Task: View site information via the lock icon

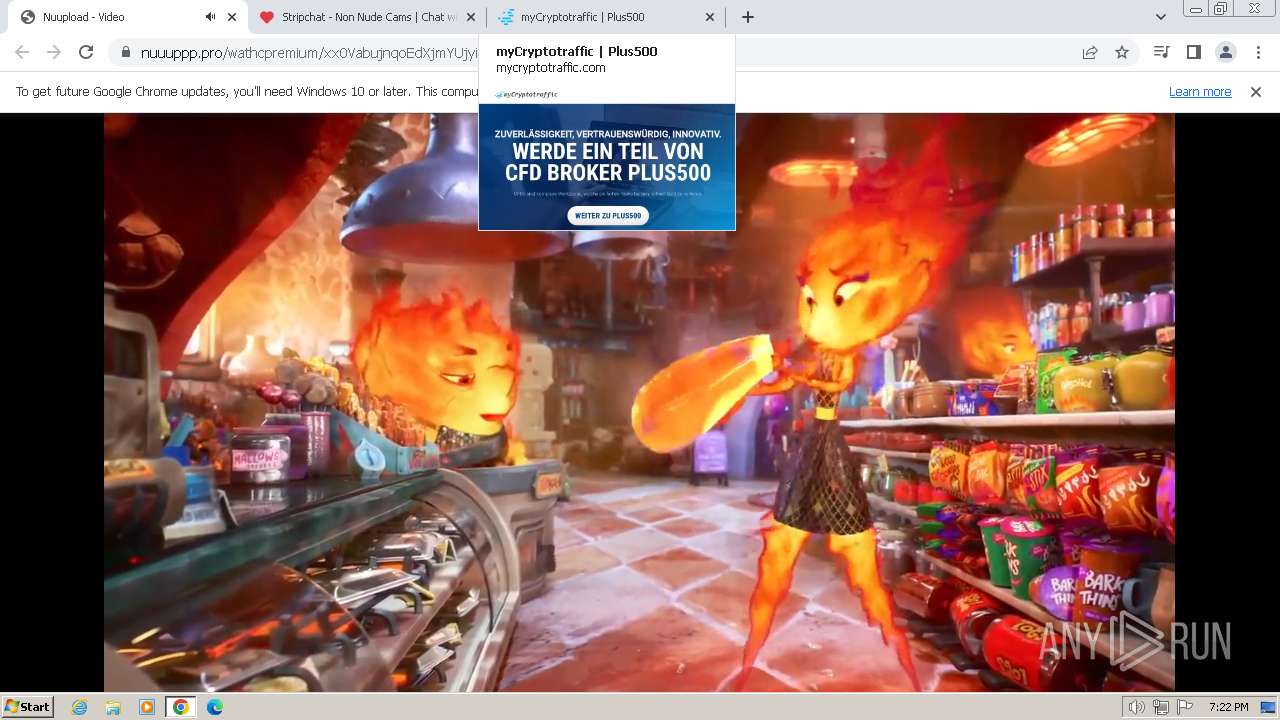Action: (125, 53)
